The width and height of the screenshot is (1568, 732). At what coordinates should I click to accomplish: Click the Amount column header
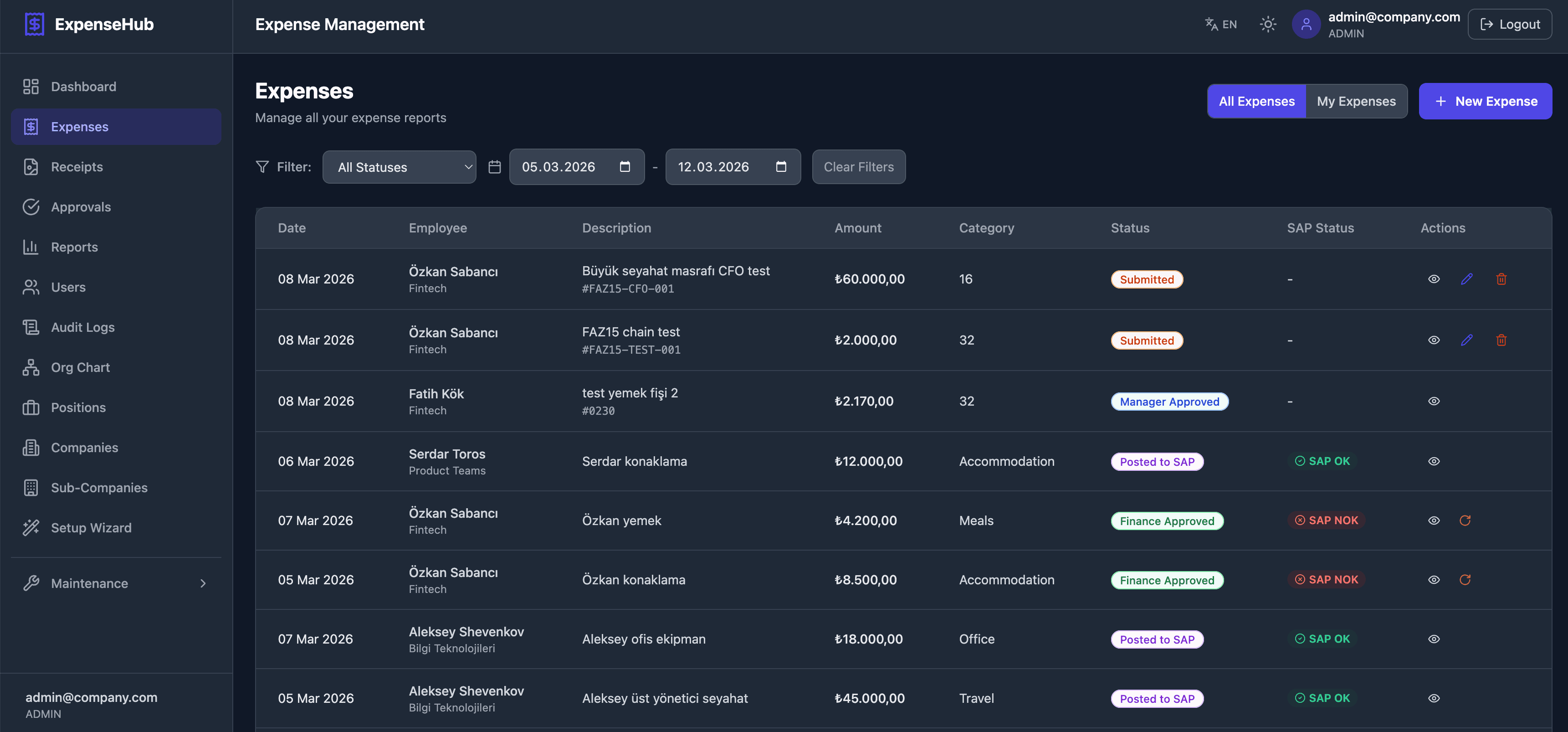pyautogui.click(x=858, y=228)
